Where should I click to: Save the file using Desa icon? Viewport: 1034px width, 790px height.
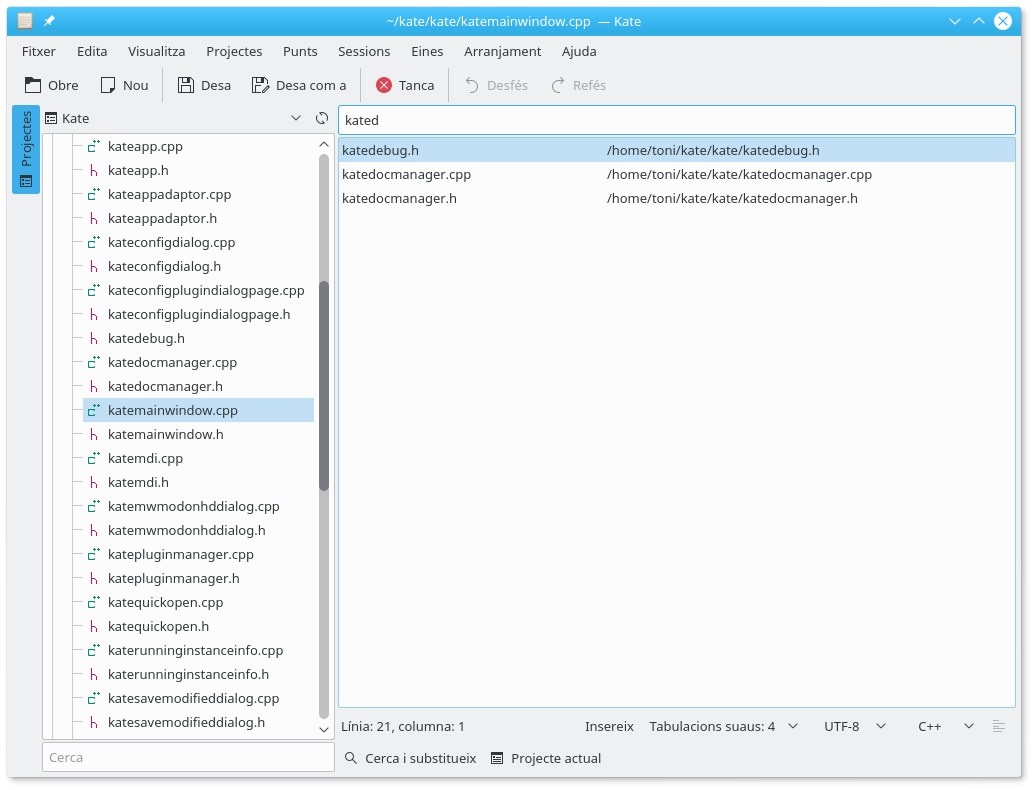click(x=186, y=85)
